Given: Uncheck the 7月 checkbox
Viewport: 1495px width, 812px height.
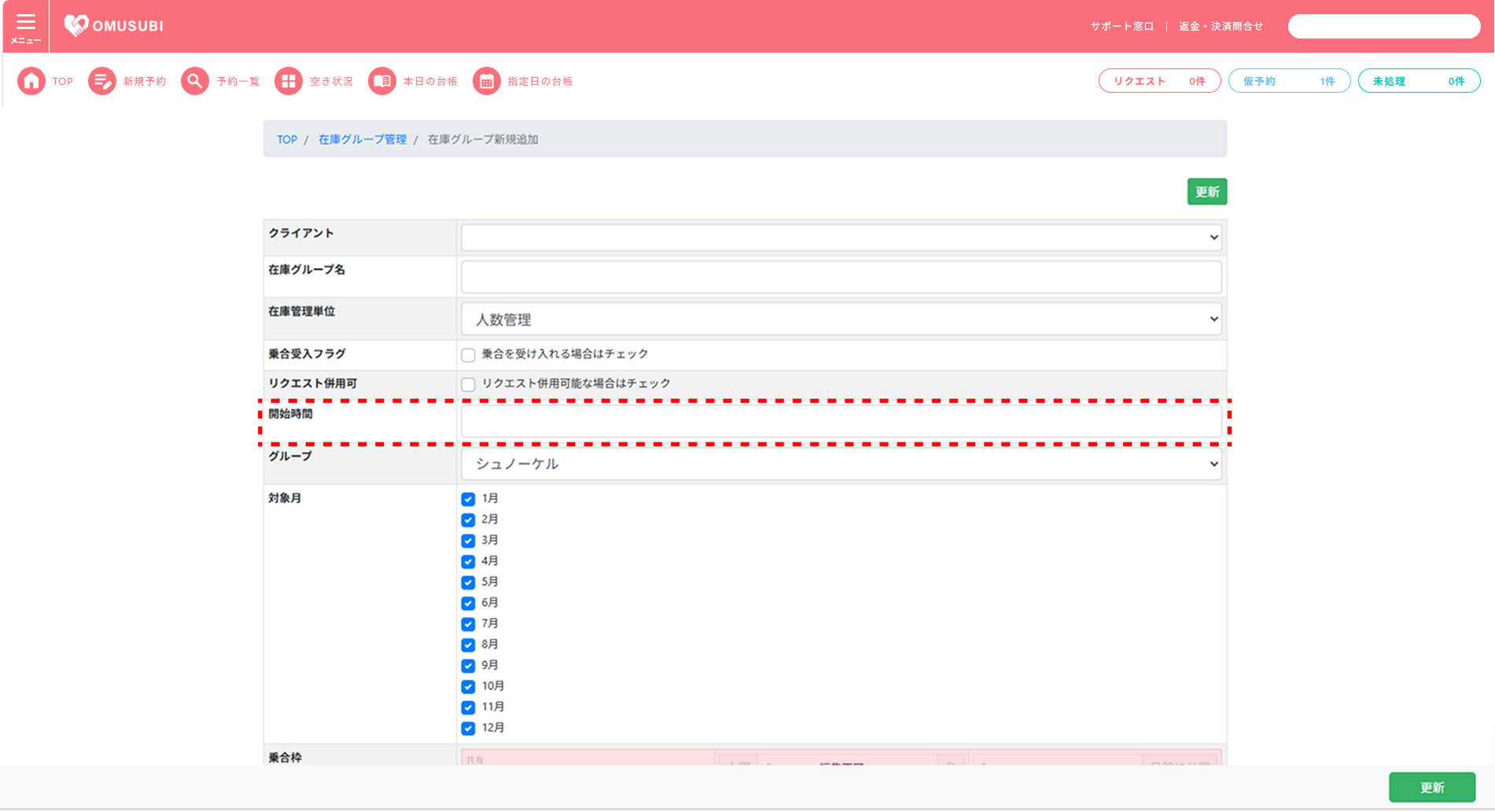Looking at the screenshot, I should click(469, 624).
